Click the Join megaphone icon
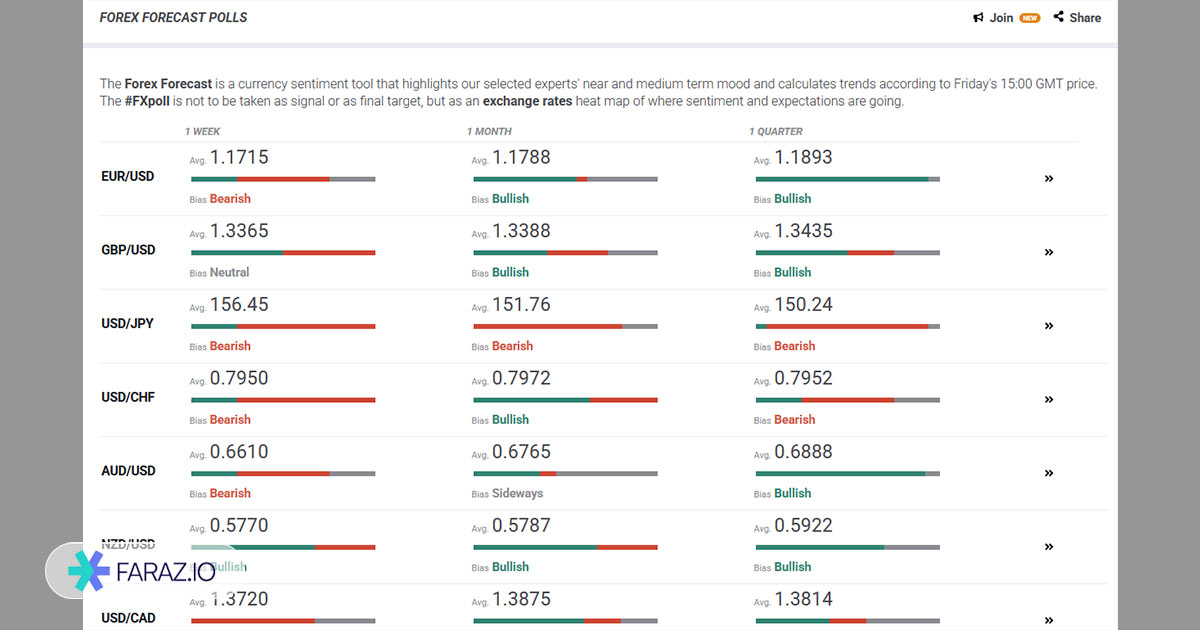 click(x=978, y=18)
